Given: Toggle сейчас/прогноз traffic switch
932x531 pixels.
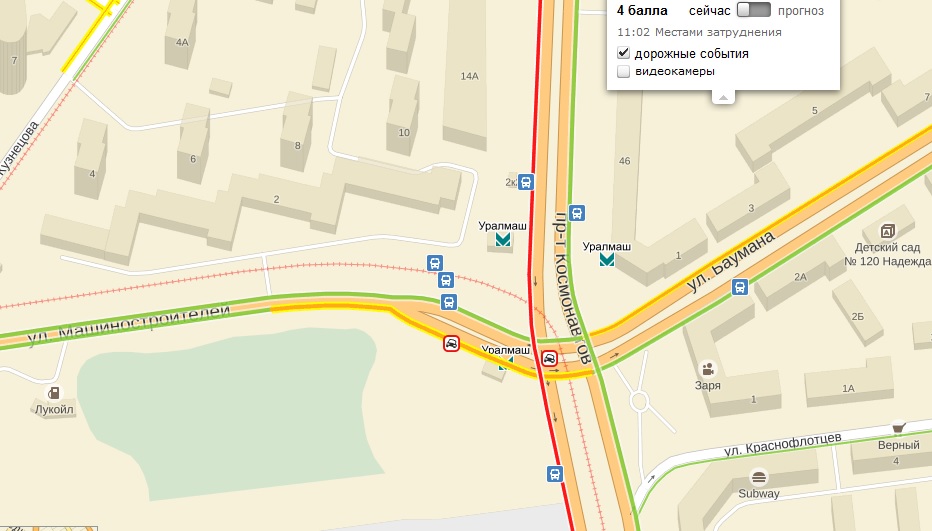Looking at the screenshot, I should (x=754, y=10).
